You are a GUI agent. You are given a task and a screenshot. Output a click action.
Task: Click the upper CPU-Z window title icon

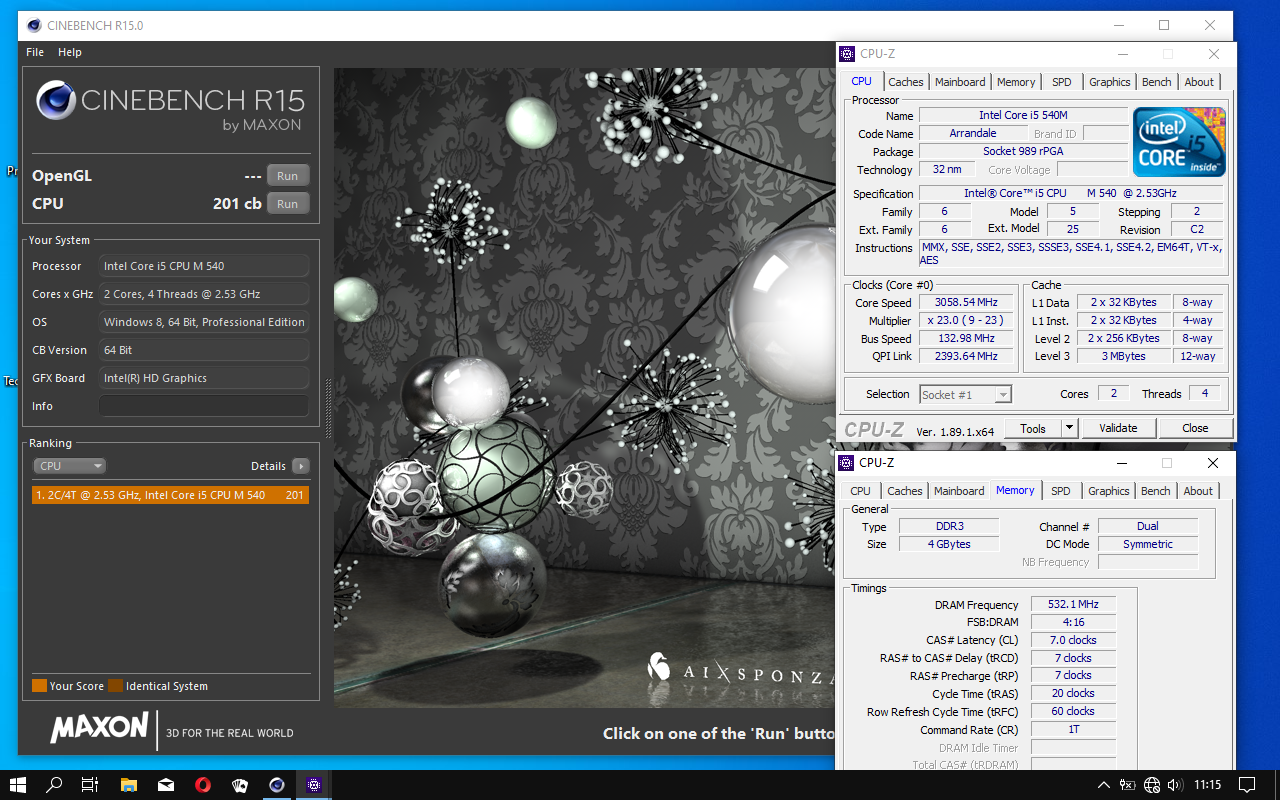pos(847,54)
